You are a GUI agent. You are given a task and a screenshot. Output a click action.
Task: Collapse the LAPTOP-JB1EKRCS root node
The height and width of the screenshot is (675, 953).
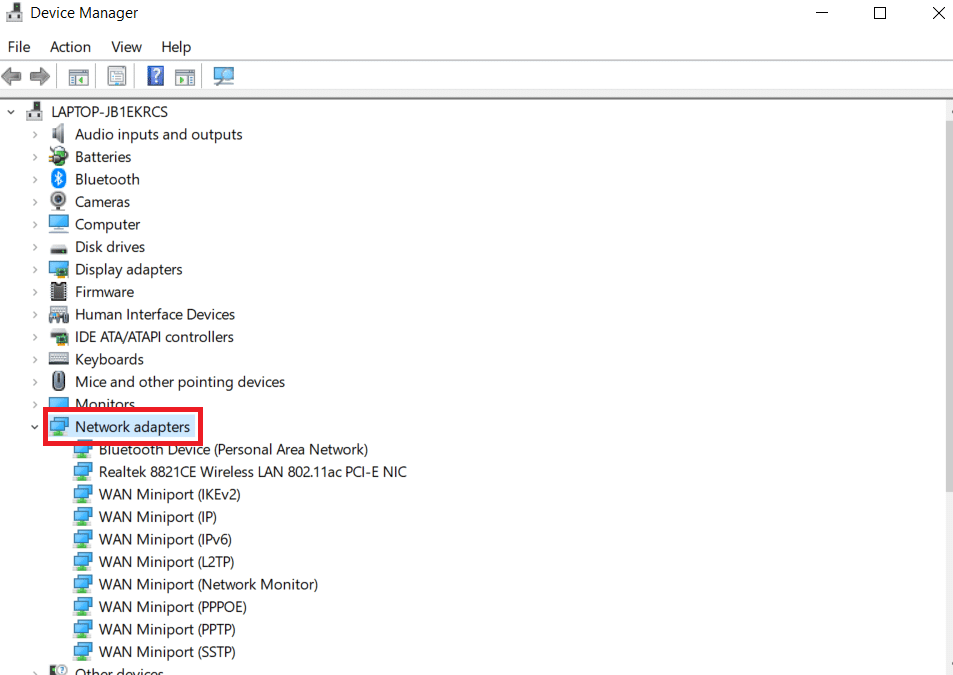pyautogui.click(x=11, y=112)
